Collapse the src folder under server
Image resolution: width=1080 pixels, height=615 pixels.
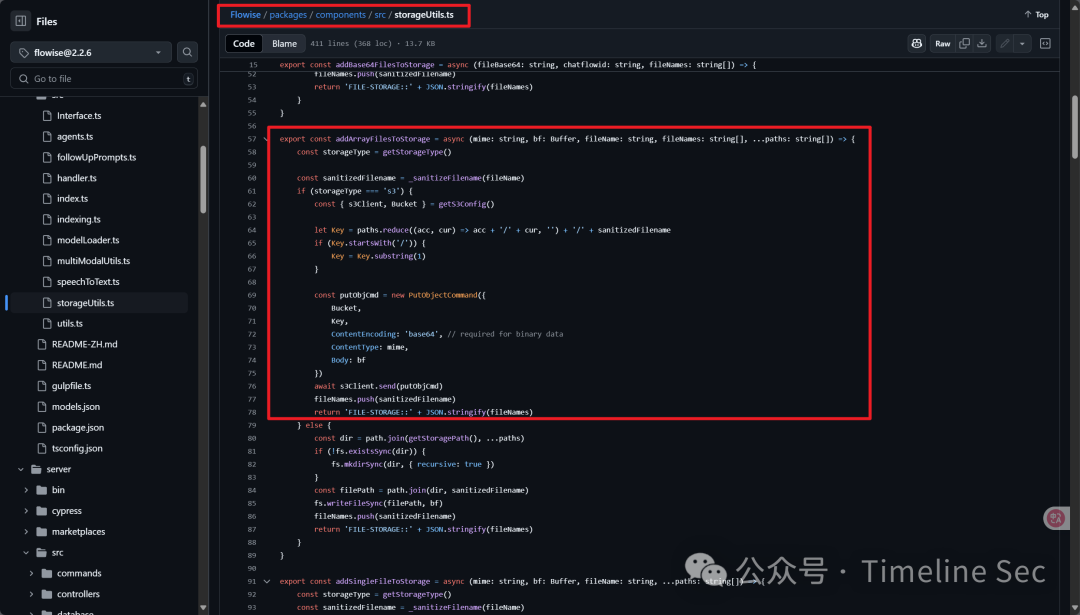pyautogui.click(x=26, y=552)
